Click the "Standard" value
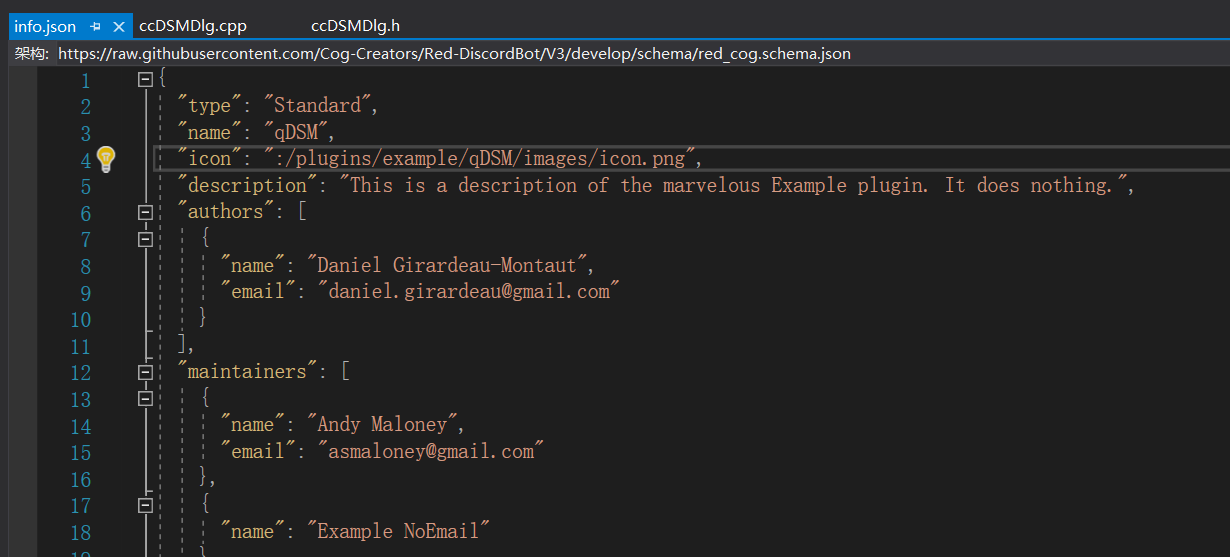 (319, 105)
